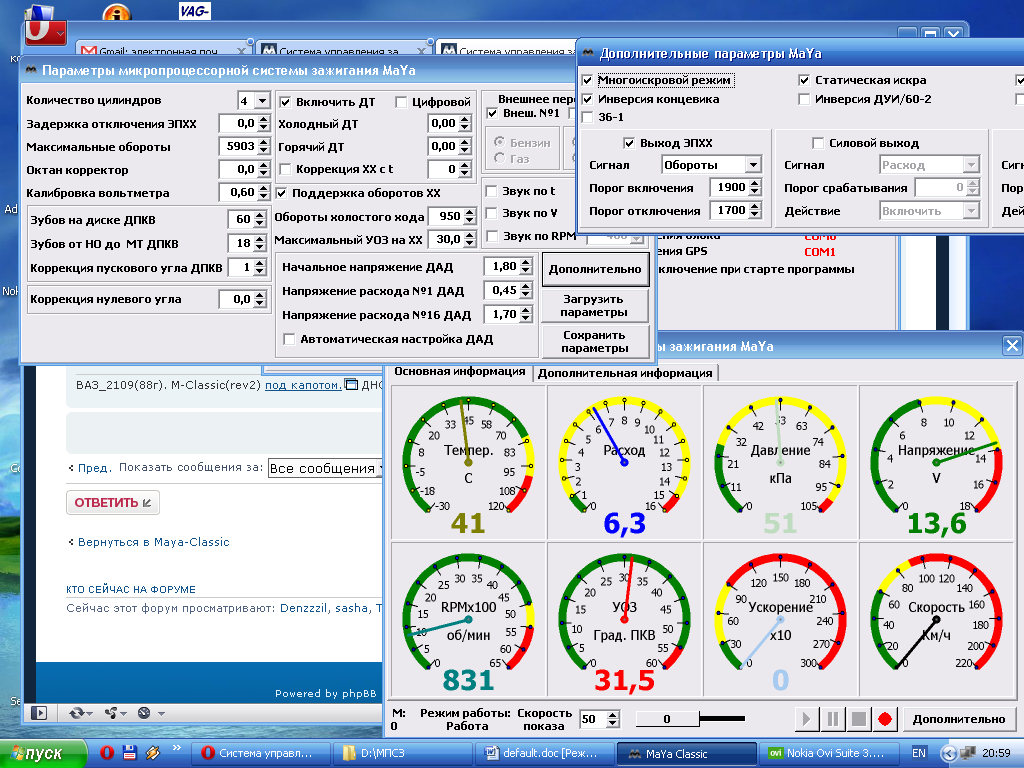
Task: Follow the Вернуться в Maya-Classic link
Action: pos(153,542)
